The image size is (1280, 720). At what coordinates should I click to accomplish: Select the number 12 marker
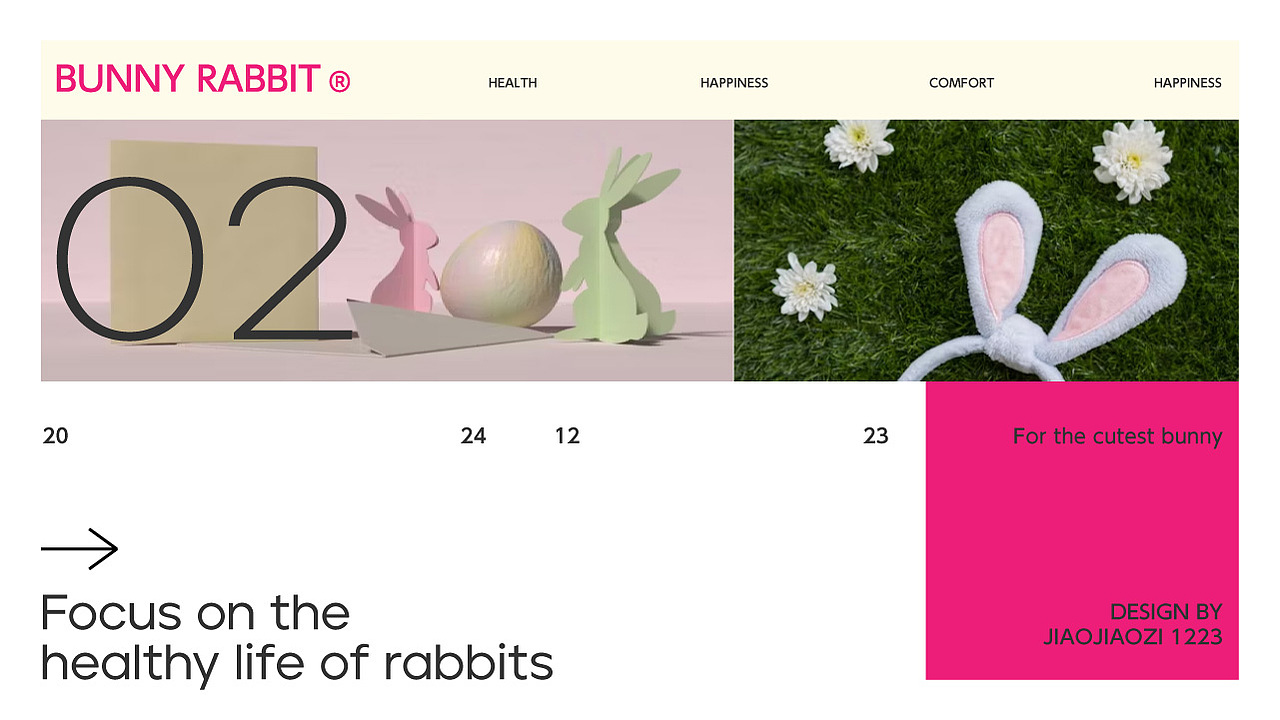(567, 436)
